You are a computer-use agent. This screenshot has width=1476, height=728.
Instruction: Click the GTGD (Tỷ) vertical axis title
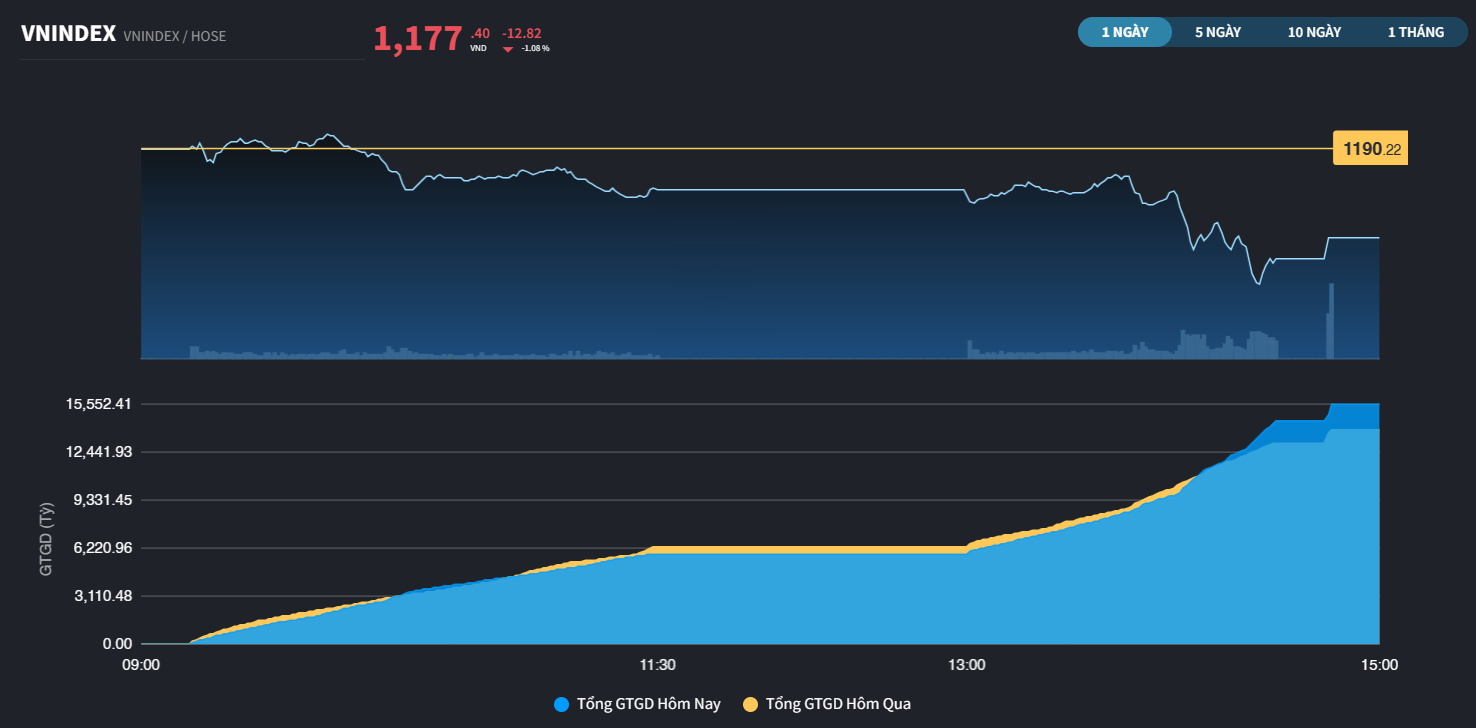point(45,539)
